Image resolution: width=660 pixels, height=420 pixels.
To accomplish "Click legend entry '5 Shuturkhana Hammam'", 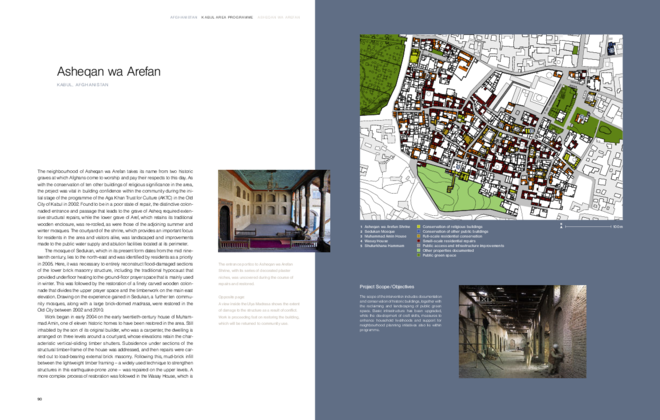I will (x=382, y=246).
